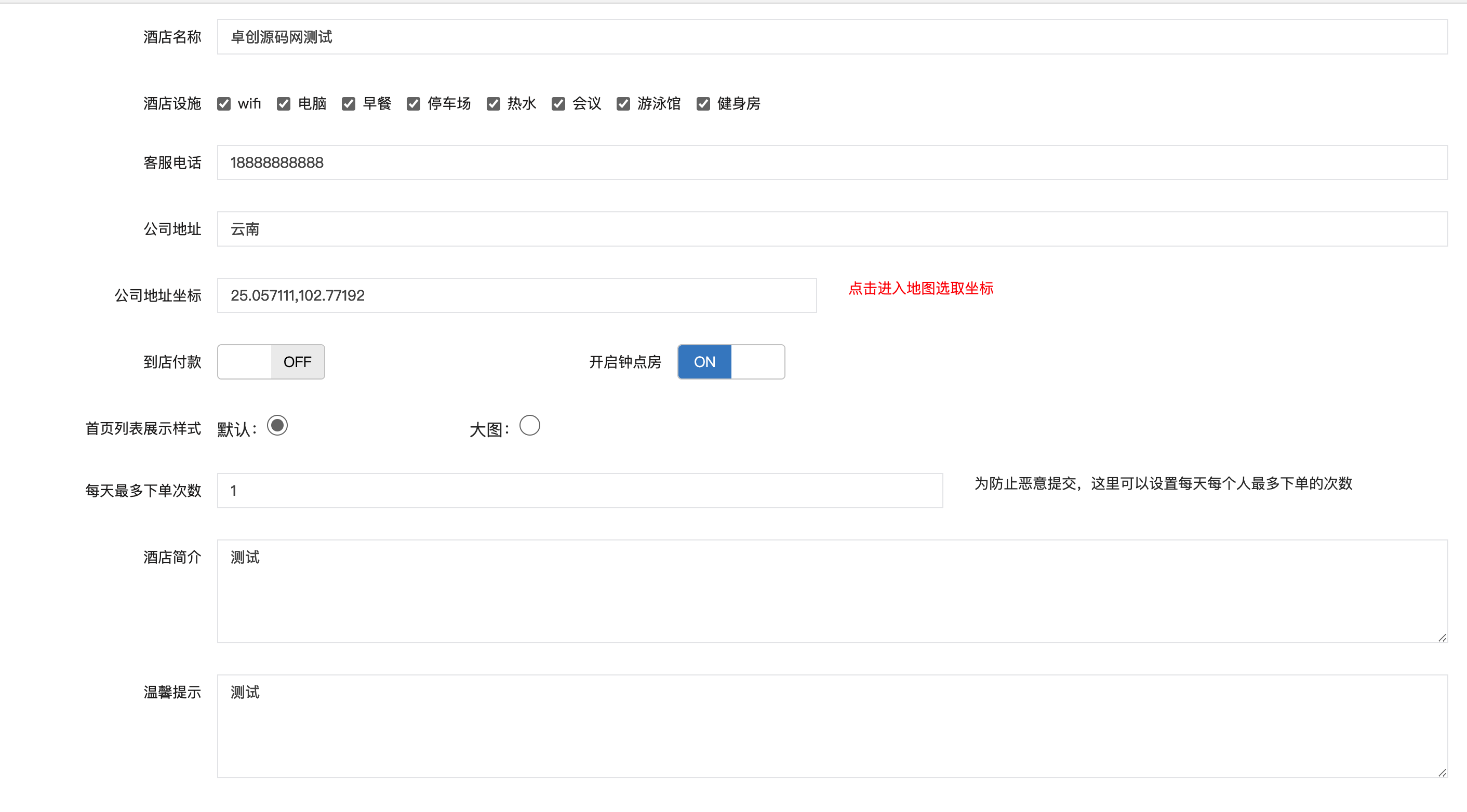Click the 首页列表展示样式 label
This screenshot has width=1467, height=812.
coord(143,428)
